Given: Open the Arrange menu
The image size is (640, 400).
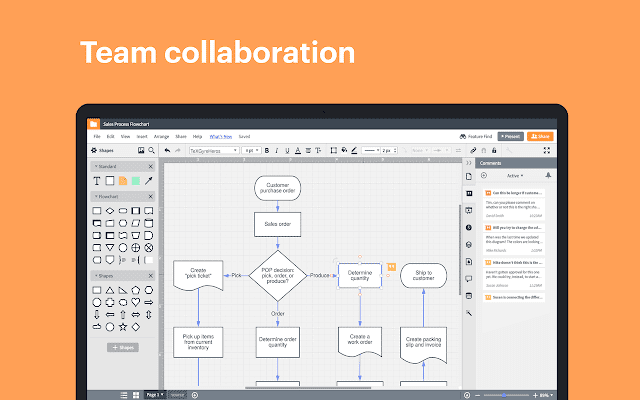Looking at the screenshot, I should (161, 135).
